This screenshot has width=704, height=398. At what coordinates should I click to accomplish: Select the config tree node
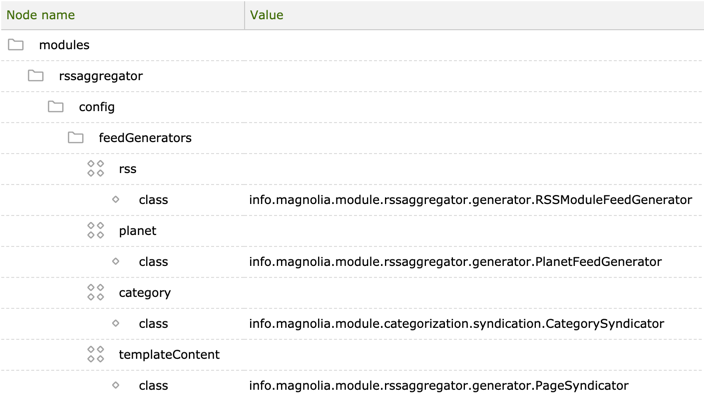click(97, 107)
